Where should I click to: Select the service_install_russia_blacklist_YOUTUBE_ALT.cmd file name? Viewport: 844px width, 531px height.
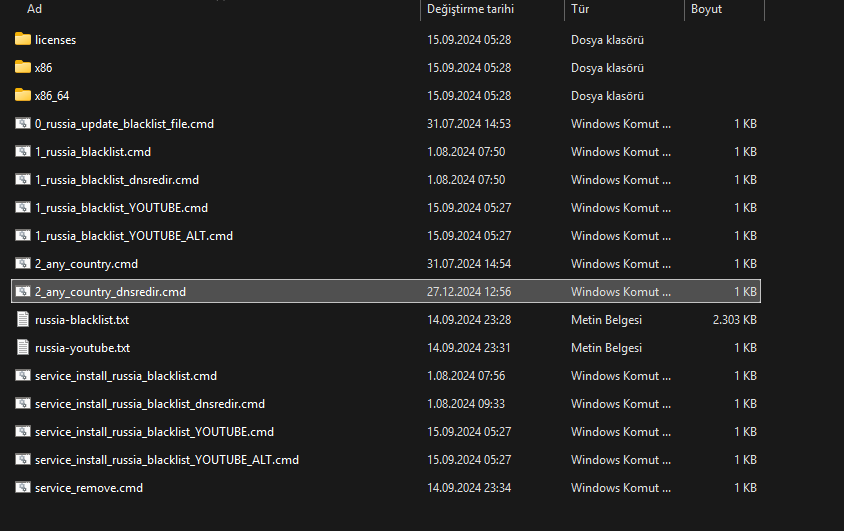167,460
